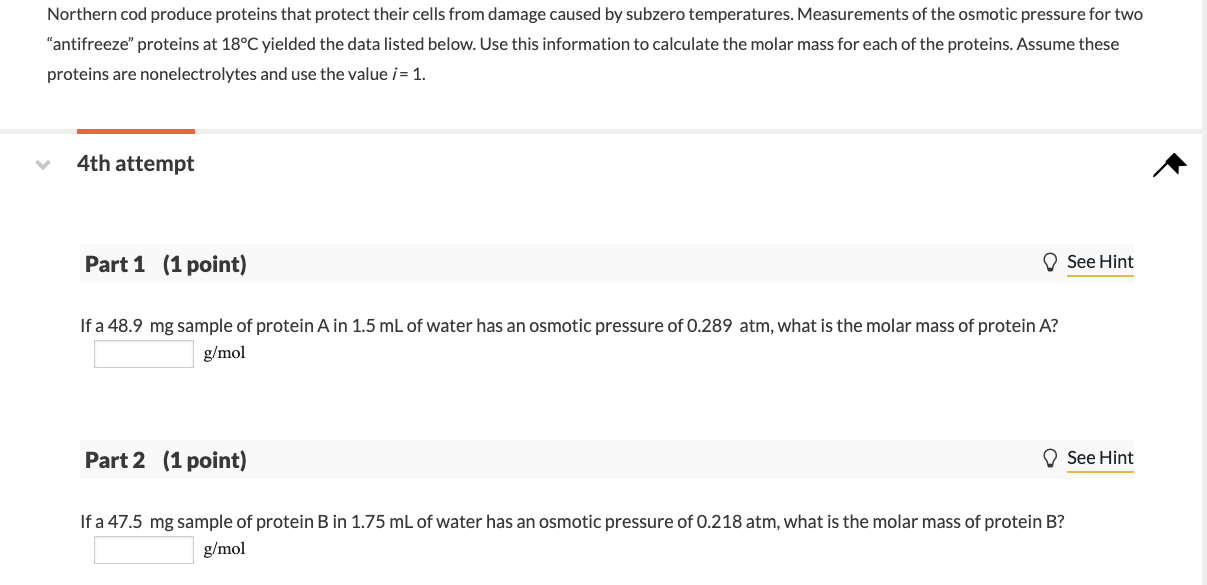
Task: Click the lightbulb icon in Part 1
Action: 1050,262
